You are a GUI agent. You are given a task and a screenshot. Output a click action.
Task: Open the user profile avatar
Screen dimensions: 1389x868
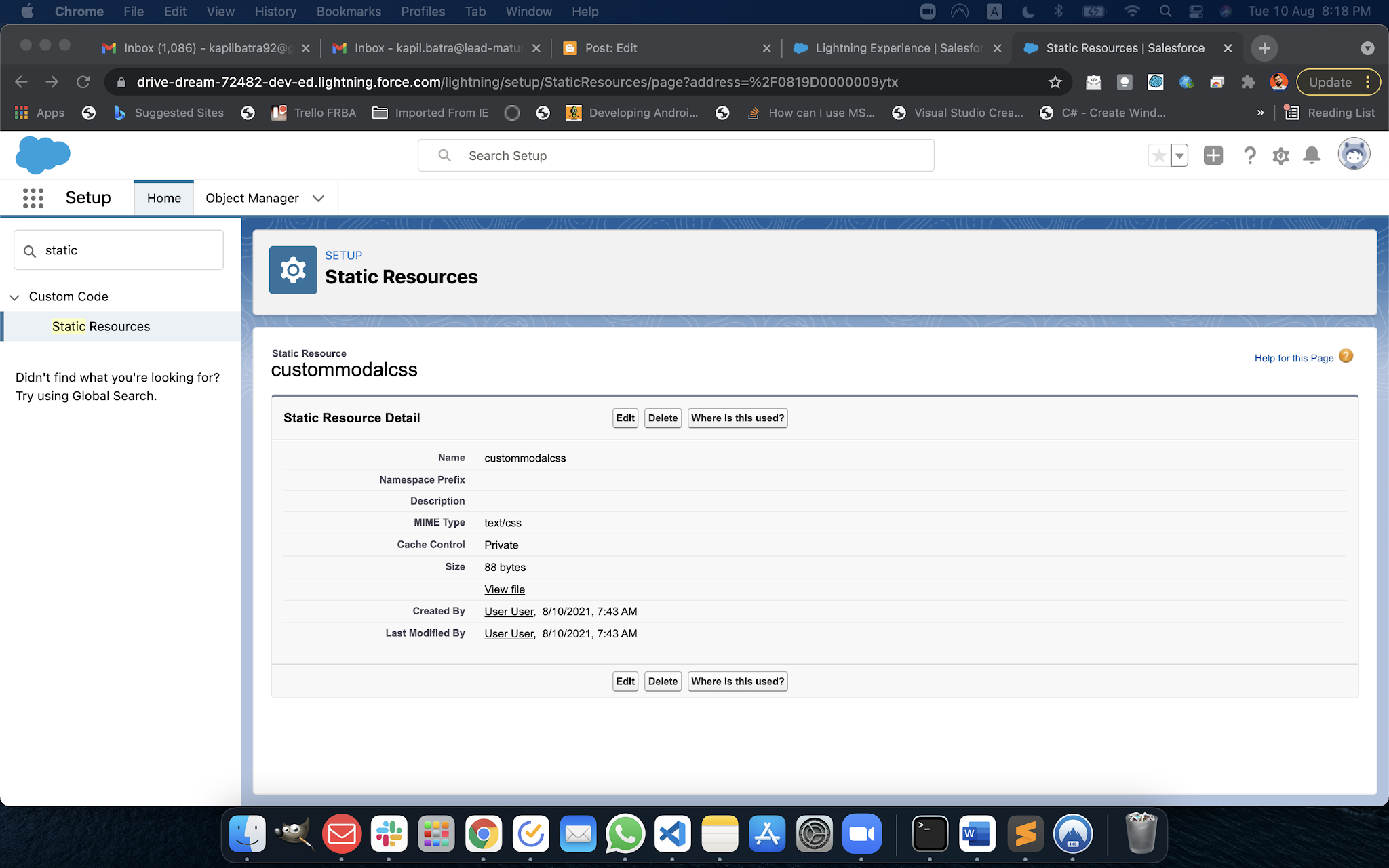click(1354, 155)
